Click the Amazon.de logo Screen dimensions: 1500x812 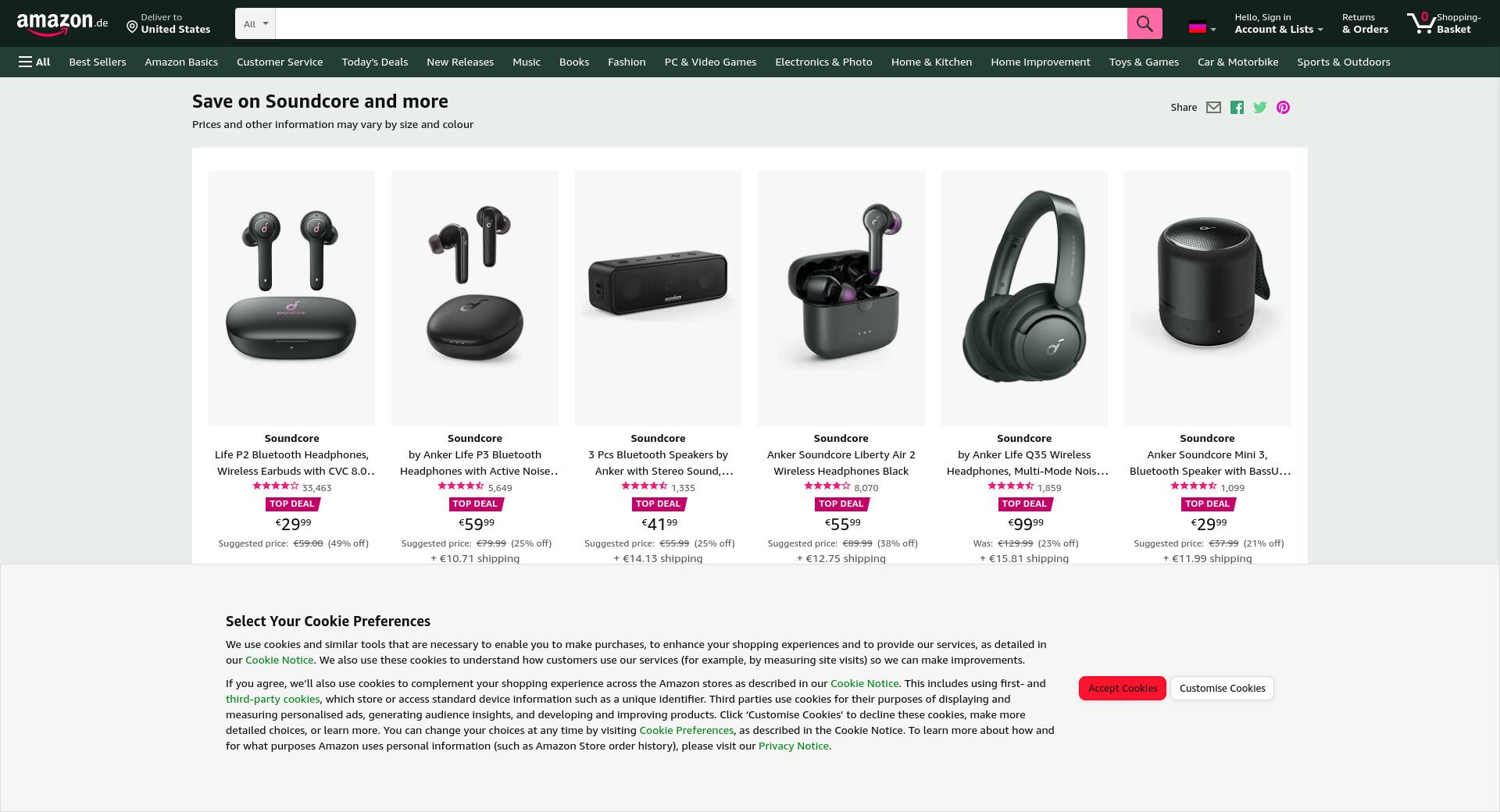[62, 23]
